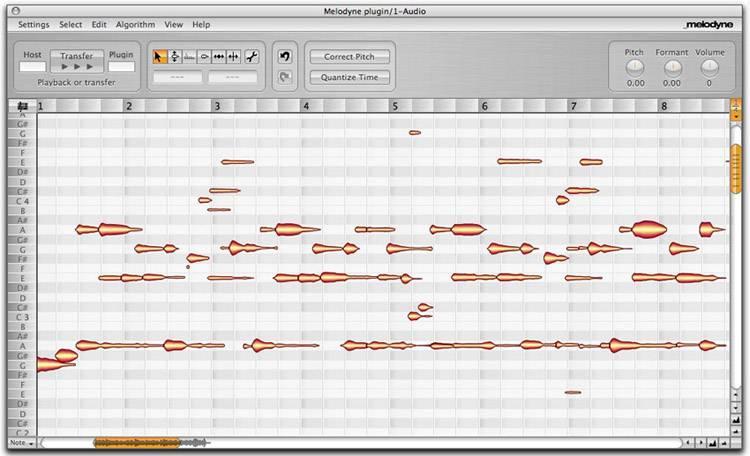The height and width of the screenshot is (456, 750).
Task: Click the staff-note icon at ruler start
Action: 22,106
